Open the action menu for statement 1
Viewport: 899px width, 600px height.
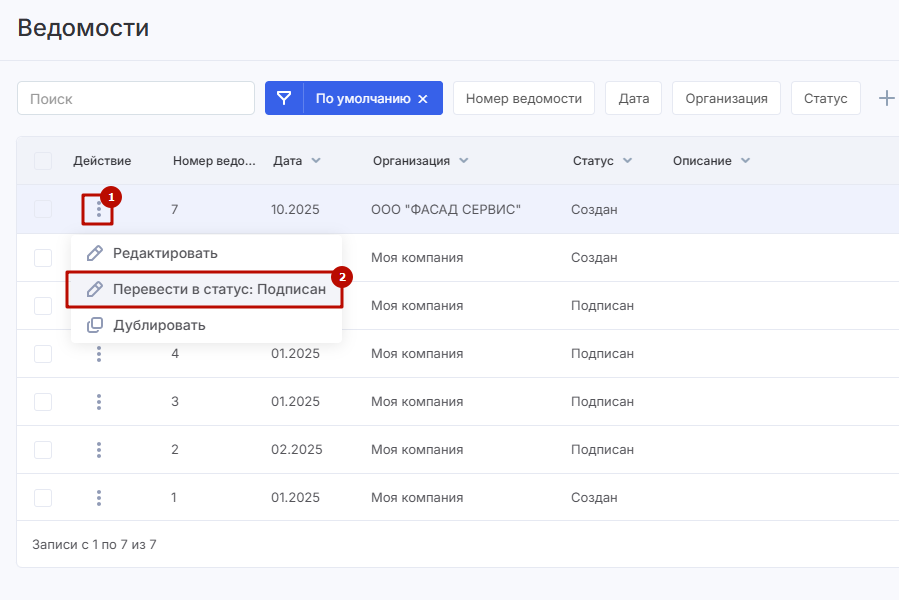pos(99,498)
